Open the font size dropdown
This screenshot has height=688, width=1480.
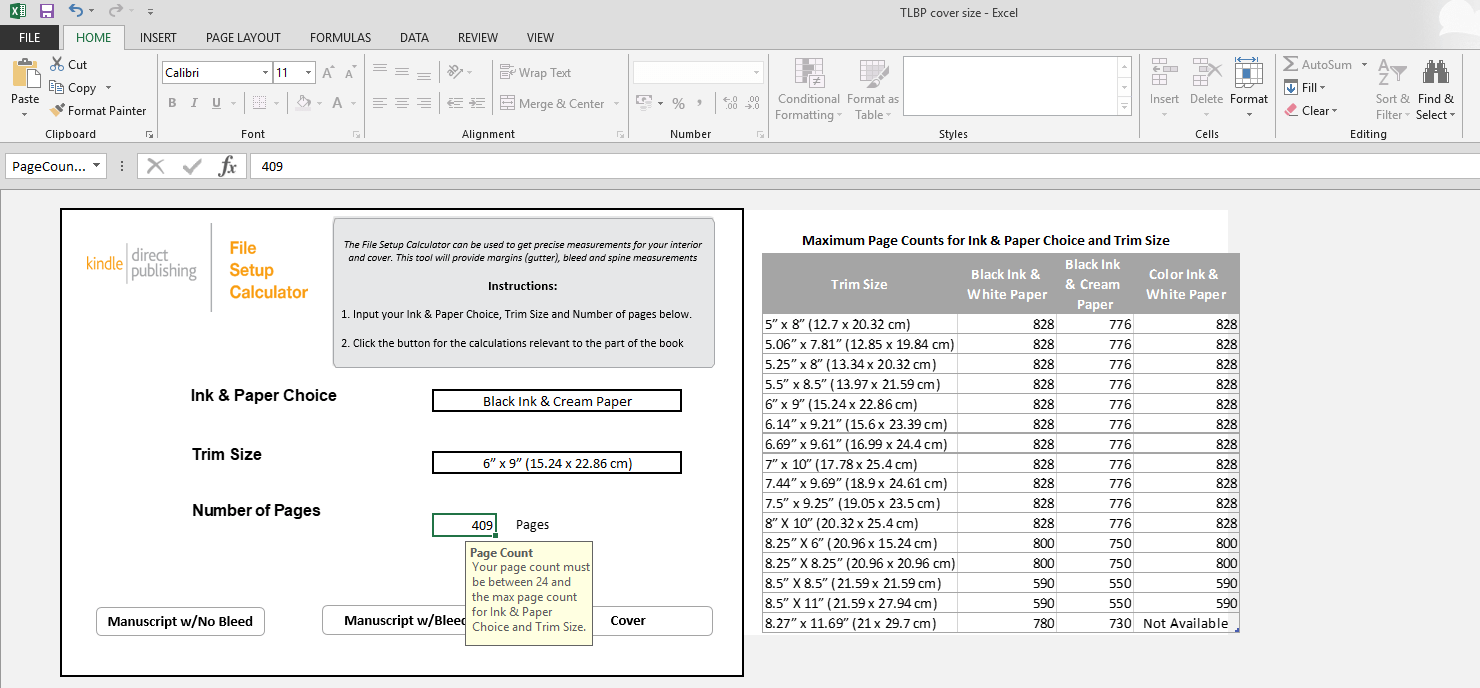coord(308,73)
